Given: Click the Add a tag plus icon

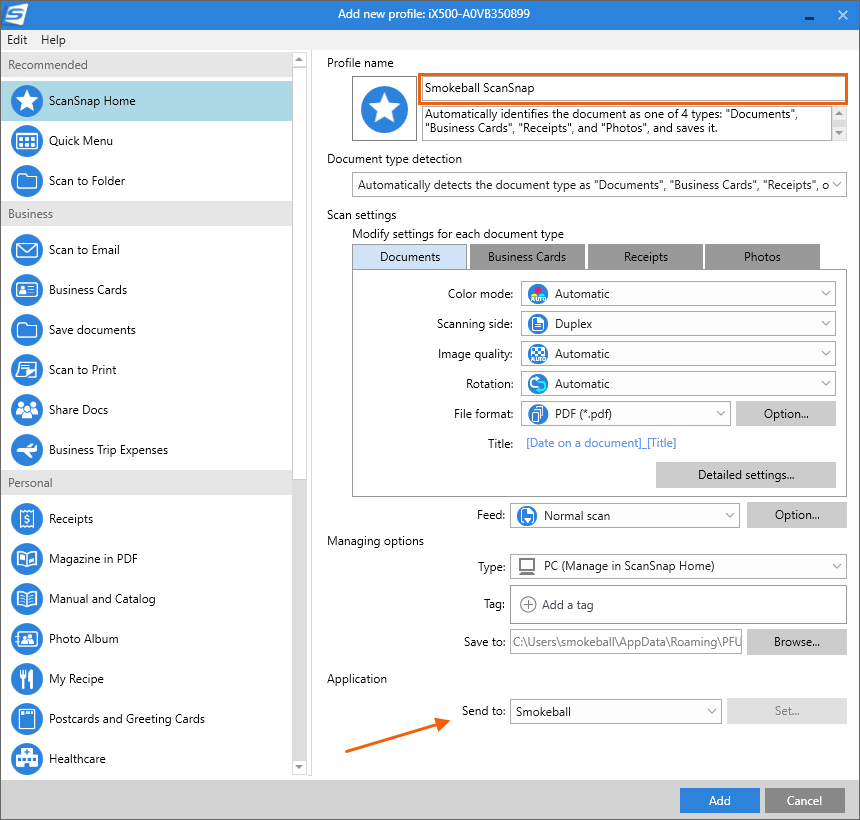Looking at the screenshot, I should point(528,604).
